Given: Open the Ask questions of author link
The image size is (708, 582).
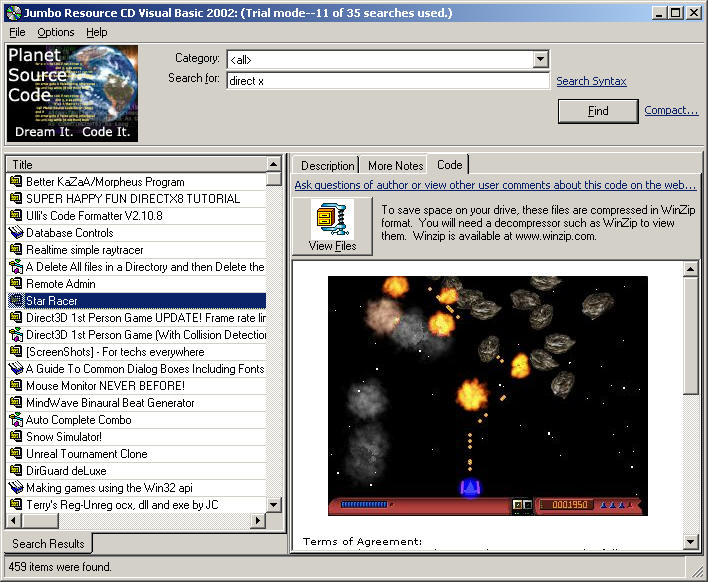Looking at the screenshot, I should [x=495, y=185].
